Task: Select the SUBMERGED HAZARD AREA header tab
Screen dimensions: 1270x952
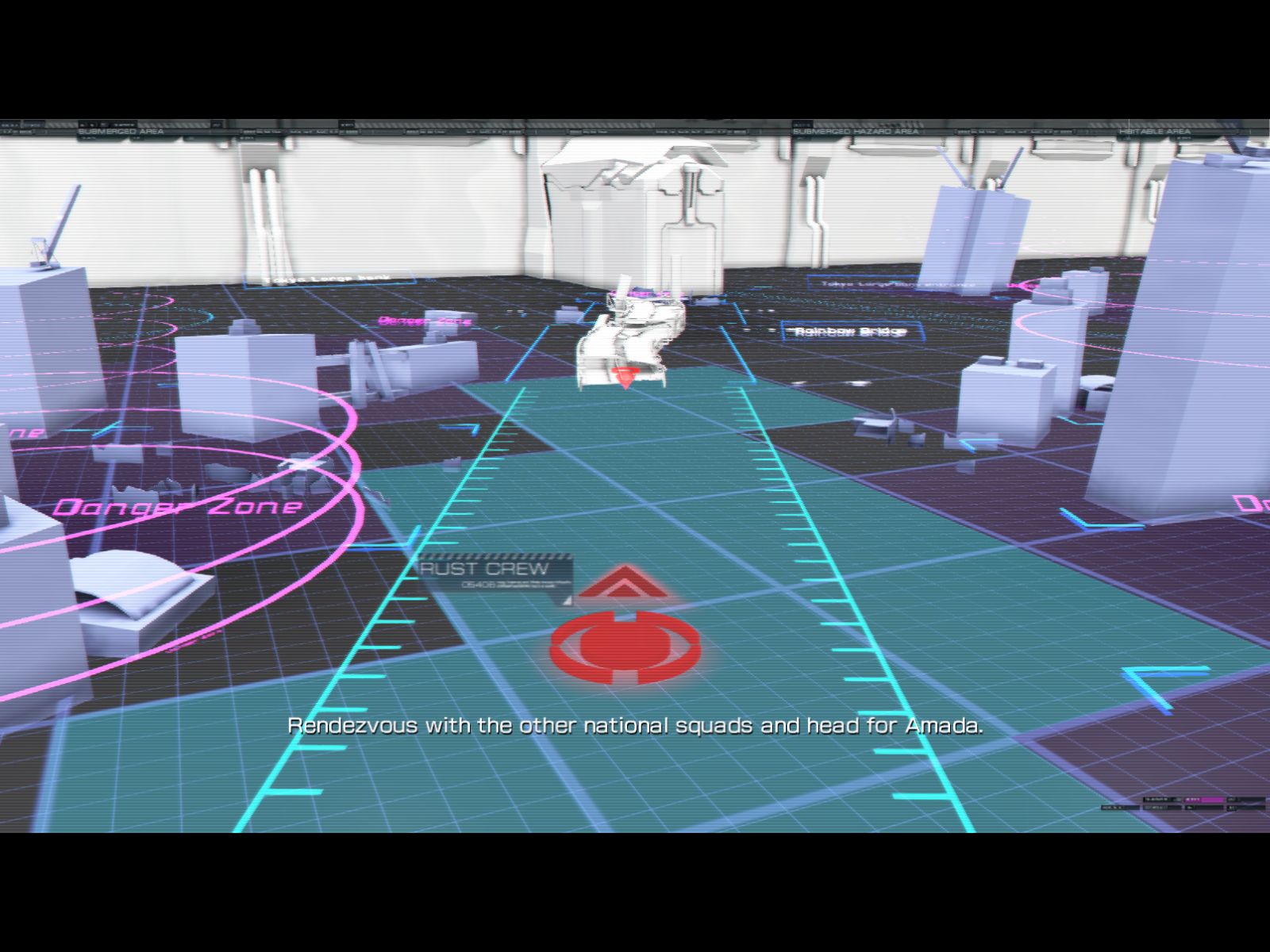Action: tap(855, 131)
